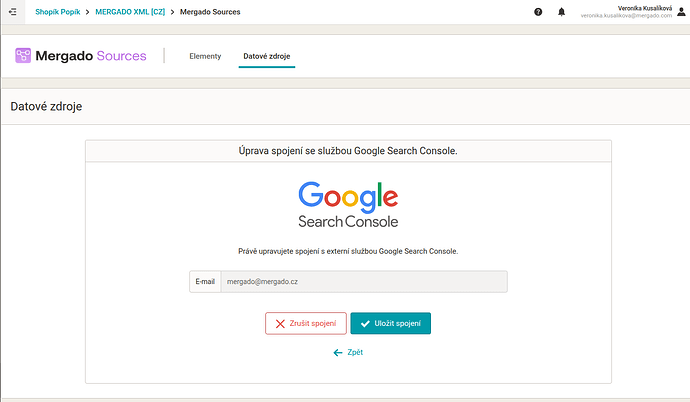Select the Právě upravujete spojení description text

point(348,251)
